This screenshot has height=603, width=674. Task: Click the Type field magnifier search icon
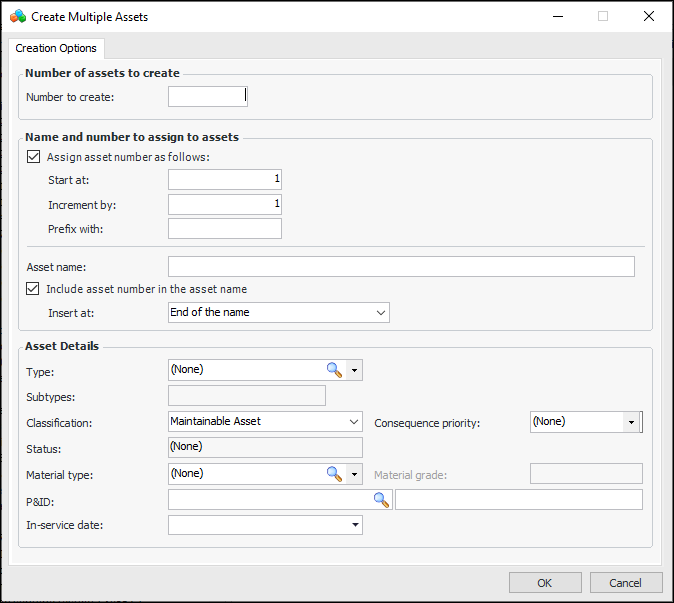click(334, 370)
